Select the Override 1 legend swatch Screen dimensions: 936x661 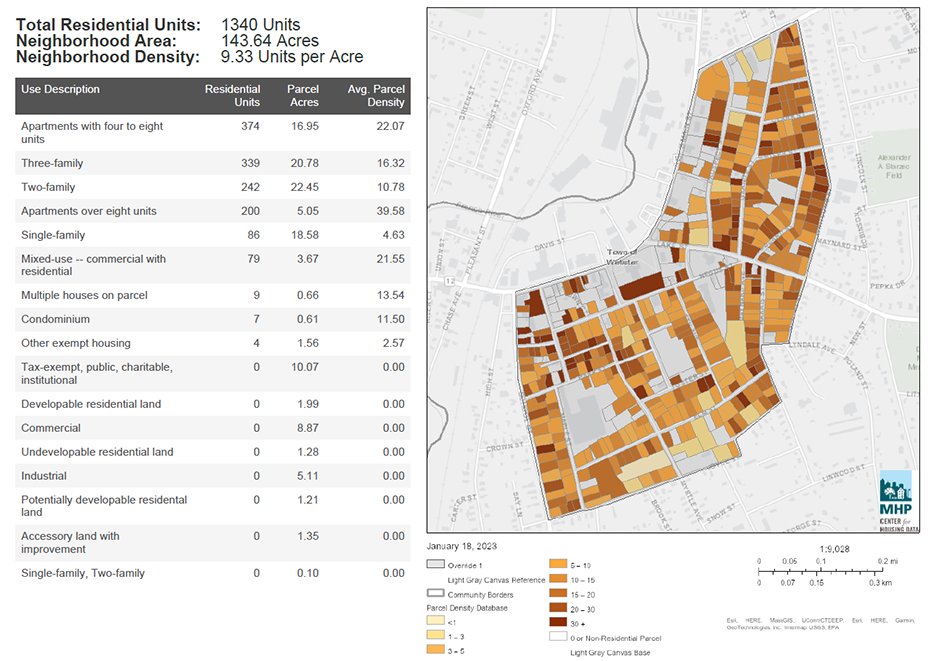435,564
